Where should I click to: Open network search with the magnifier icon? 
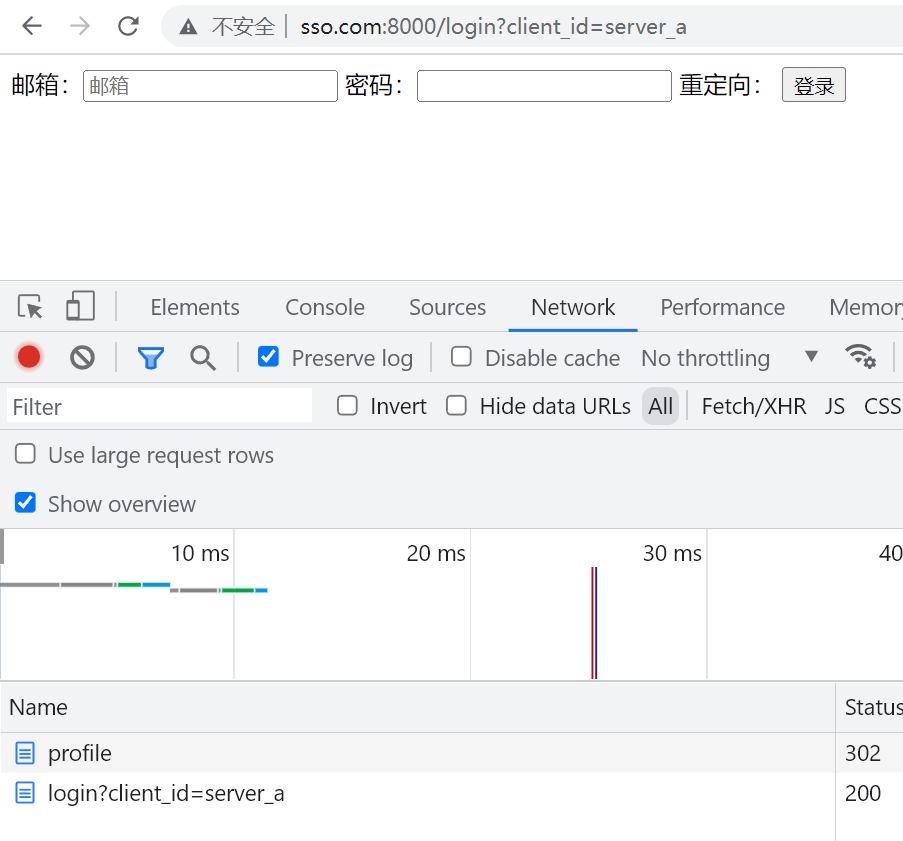(203, 358)
